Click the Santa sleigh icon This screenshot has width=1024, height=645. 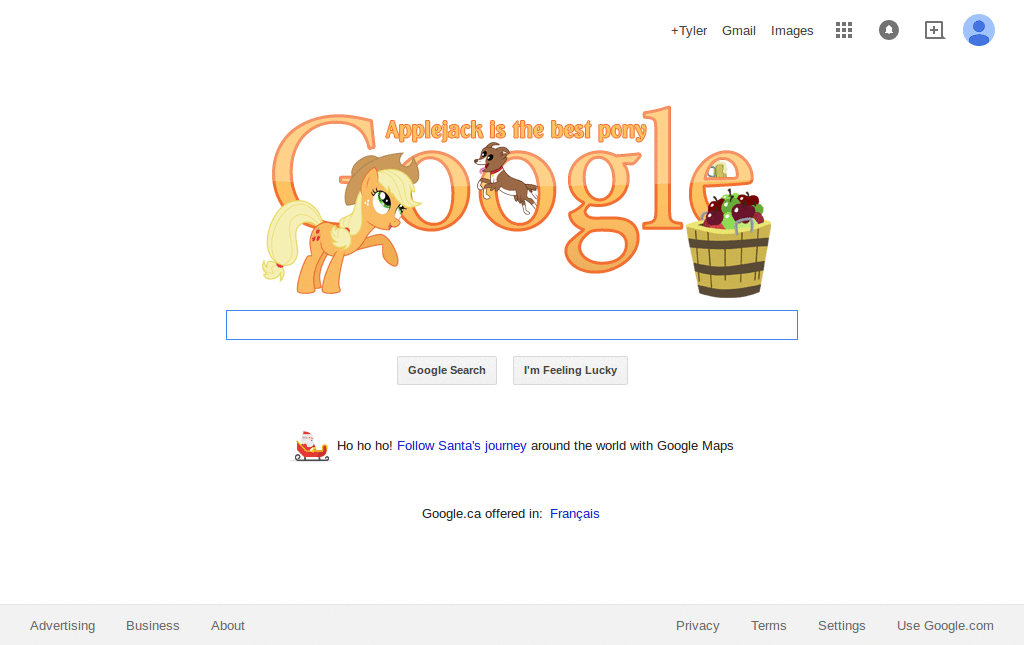point(312,446)
